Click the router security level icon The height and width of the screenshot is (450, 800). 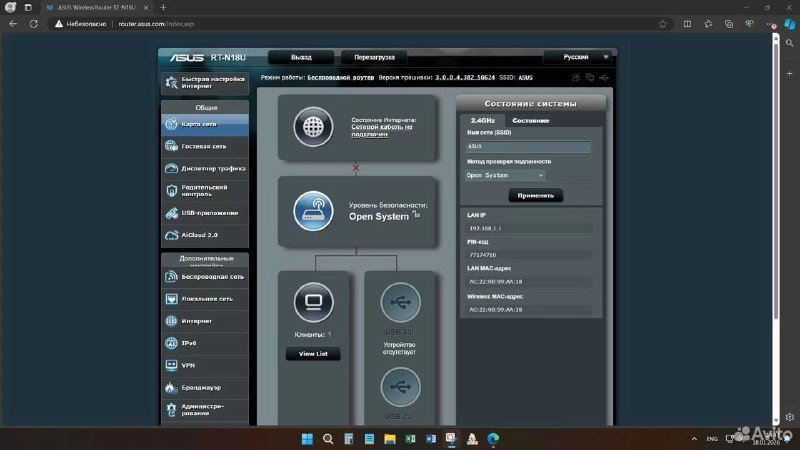point(312,210)
